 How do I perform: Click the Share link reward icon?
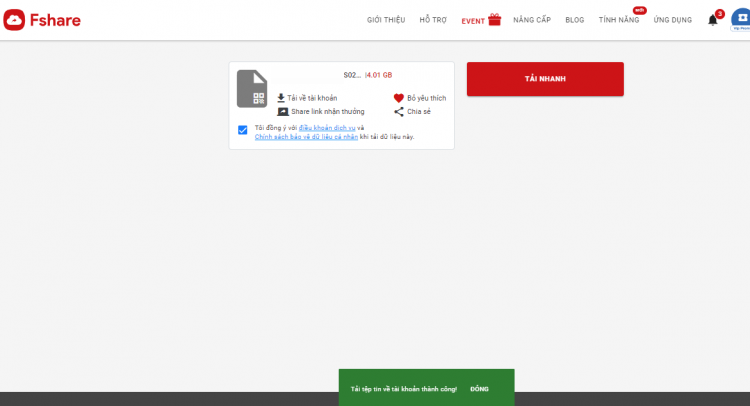[283, 111]
